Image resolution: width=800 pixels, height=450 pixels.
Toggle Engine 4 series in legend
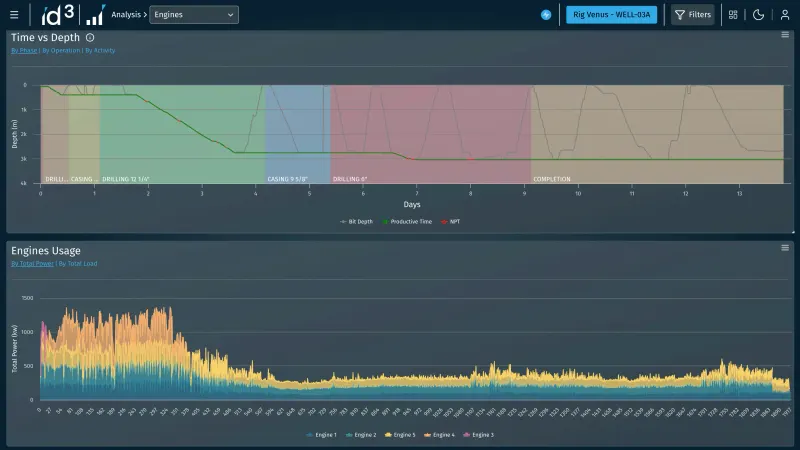[x=439, y=435]
